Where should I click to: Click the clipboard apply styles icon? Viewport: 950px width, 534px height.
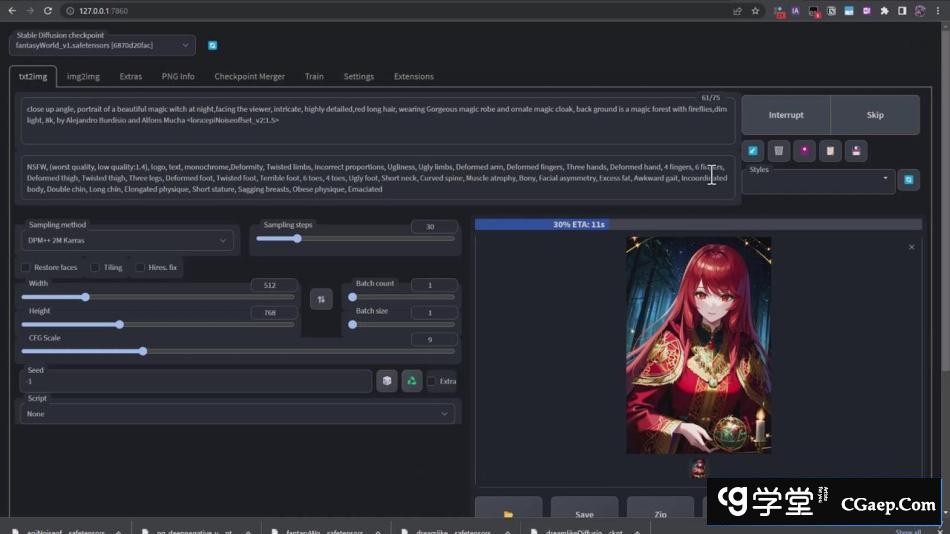click(830, 151)
